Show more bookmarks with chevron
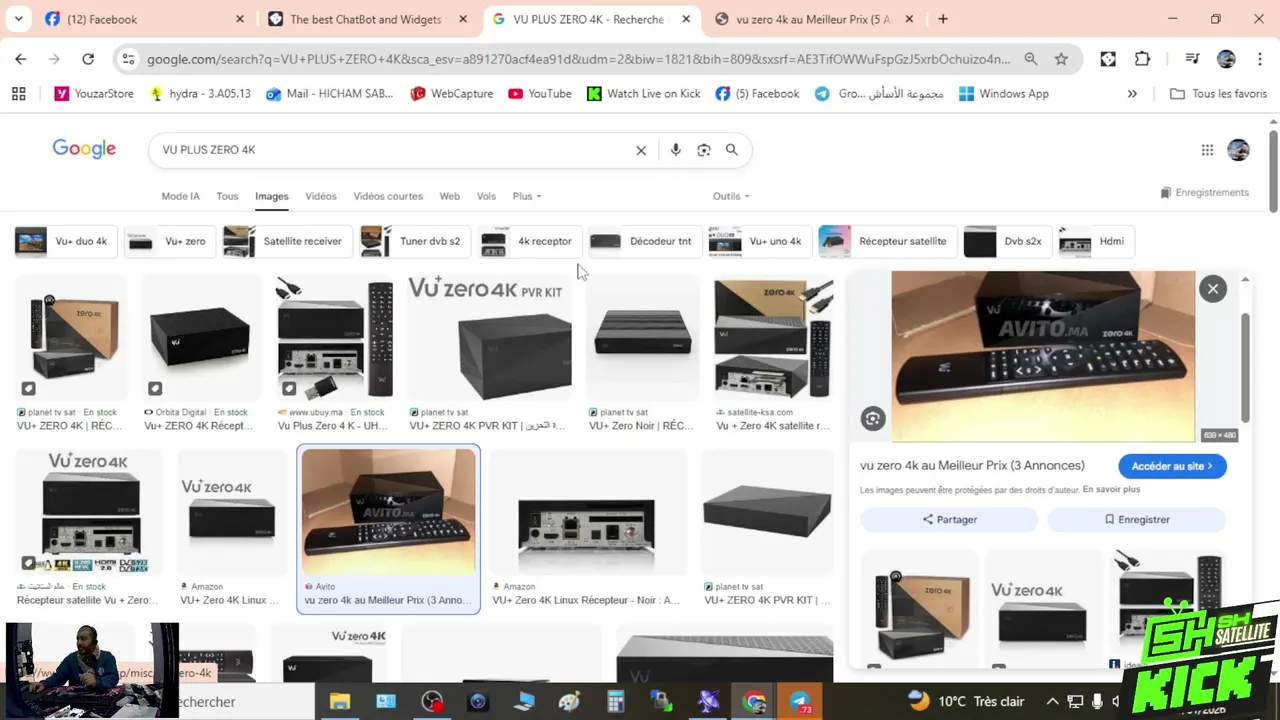The image size is (1280, 720). [x=1132, y=93]
